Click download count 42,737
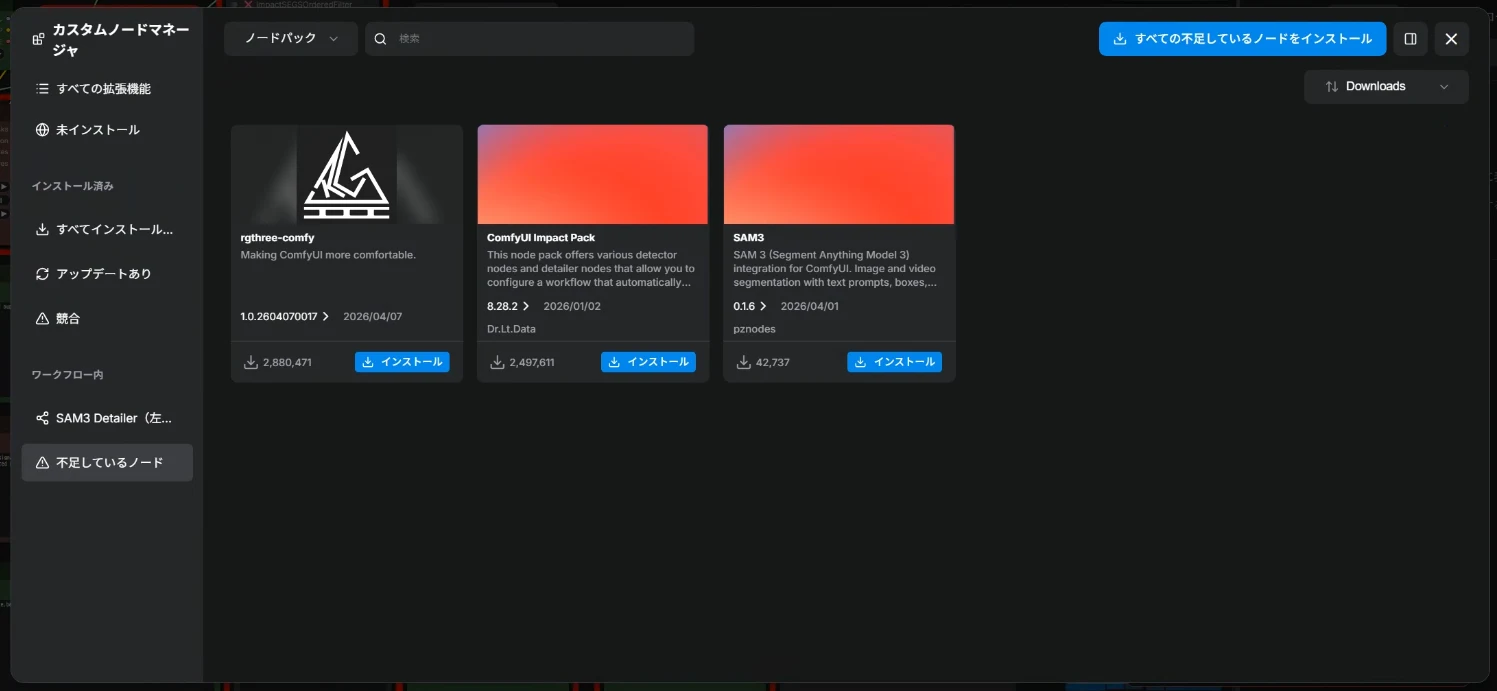Image resolution: width=1497 pixels, height=691 pixels. coord(773,362)
